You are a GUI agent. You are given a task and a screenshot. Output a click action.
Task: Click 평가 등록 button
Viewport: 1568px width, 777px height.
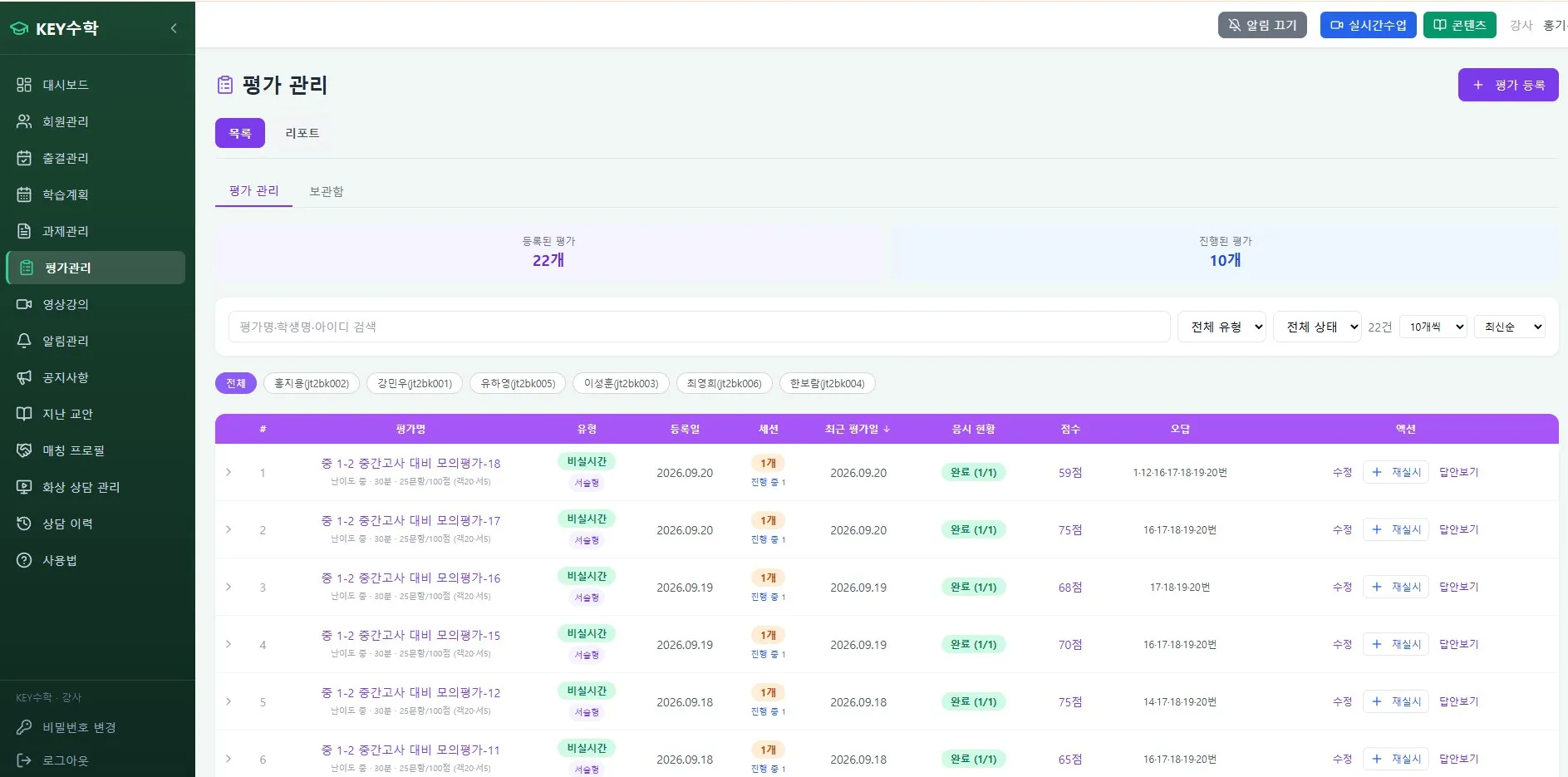point(1507,85)
